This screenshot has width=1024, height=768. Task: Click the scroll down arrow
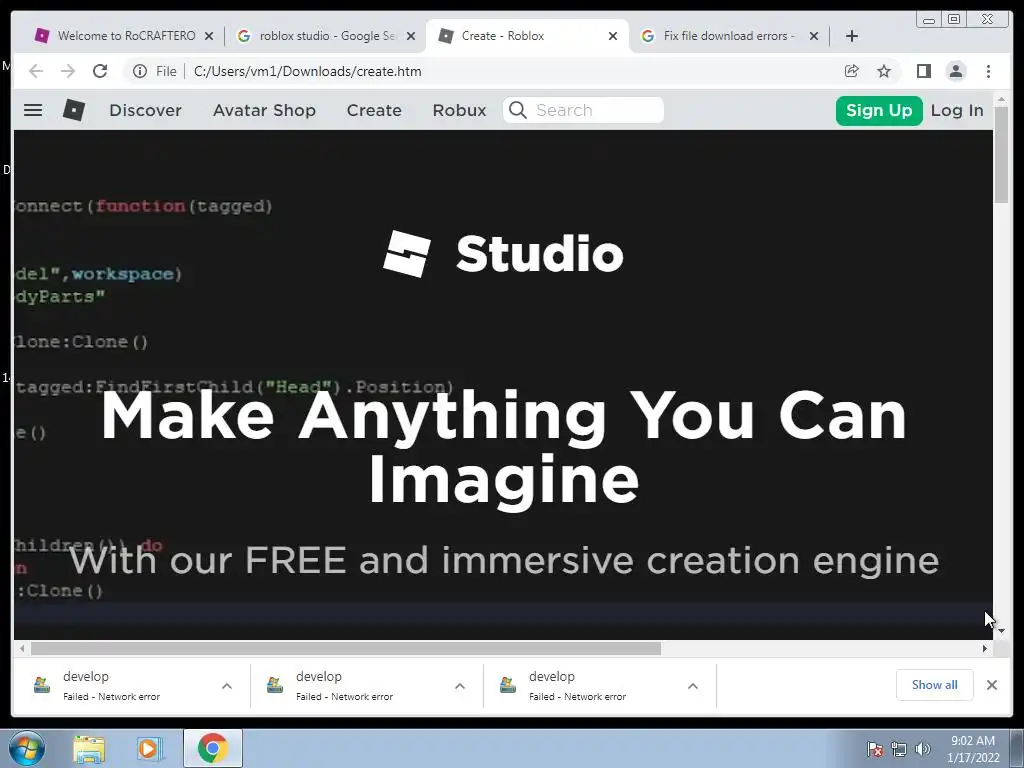click(x=1001, y=631)
